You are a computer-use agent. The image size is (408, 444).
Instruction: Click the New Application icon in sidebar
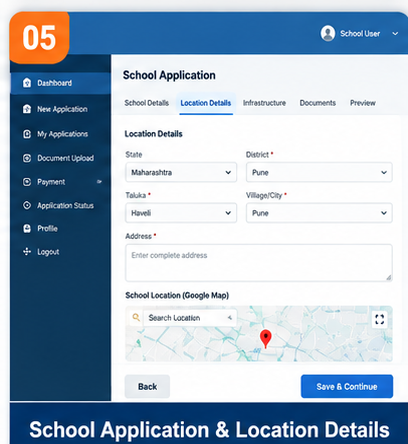27,109
